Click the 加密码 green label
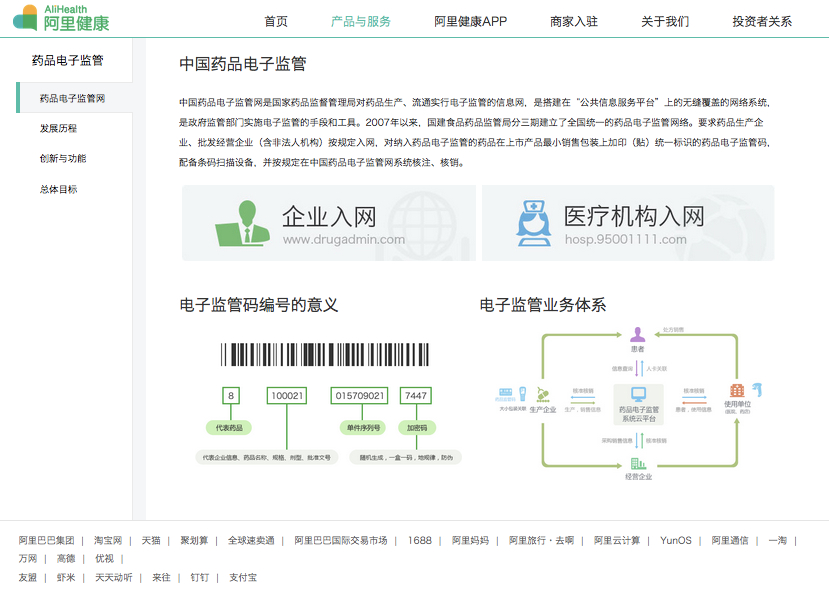The width and height of the screenshot is (829, 590). [417, 428]
